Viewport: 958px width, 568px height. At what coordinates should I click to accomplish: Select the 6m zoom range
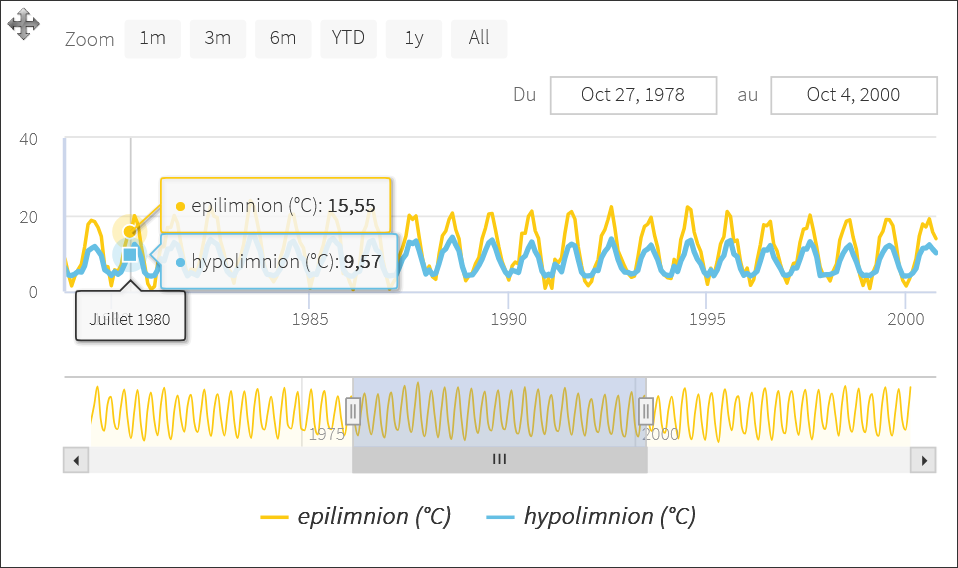283,39
